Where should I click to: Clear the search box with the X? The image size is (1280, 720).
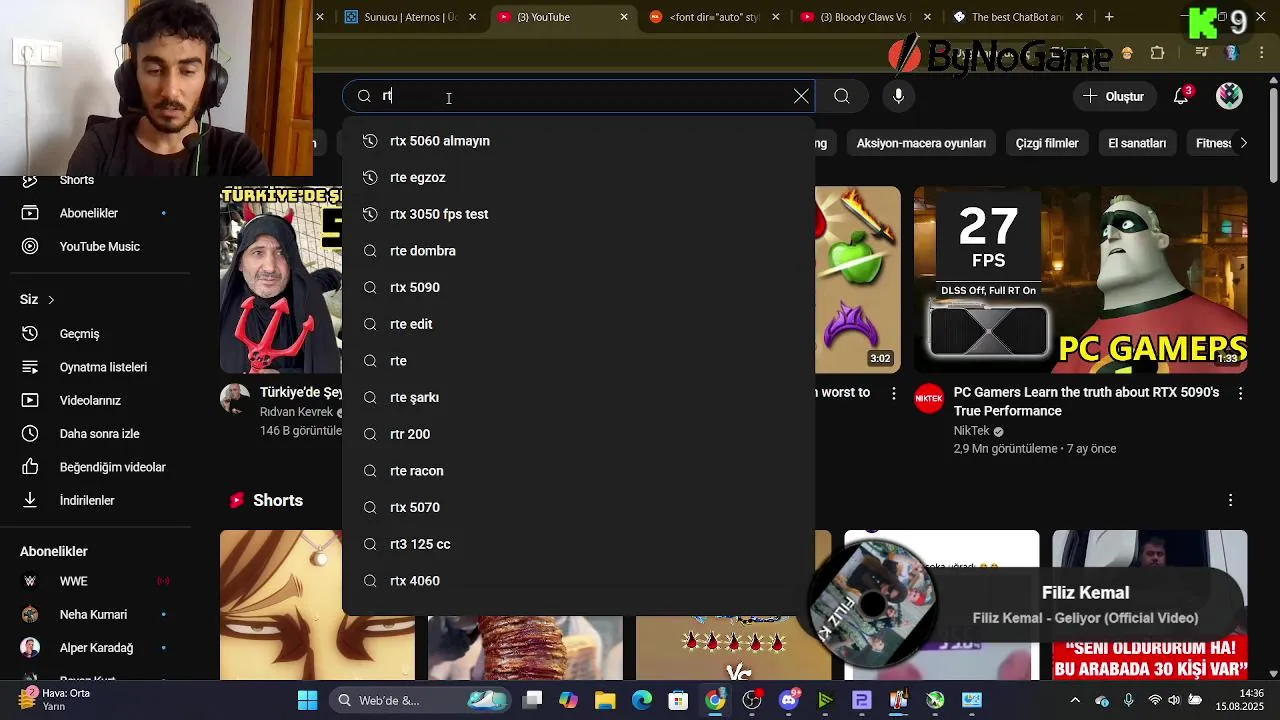pyautogui.click(x=801, y=96)
